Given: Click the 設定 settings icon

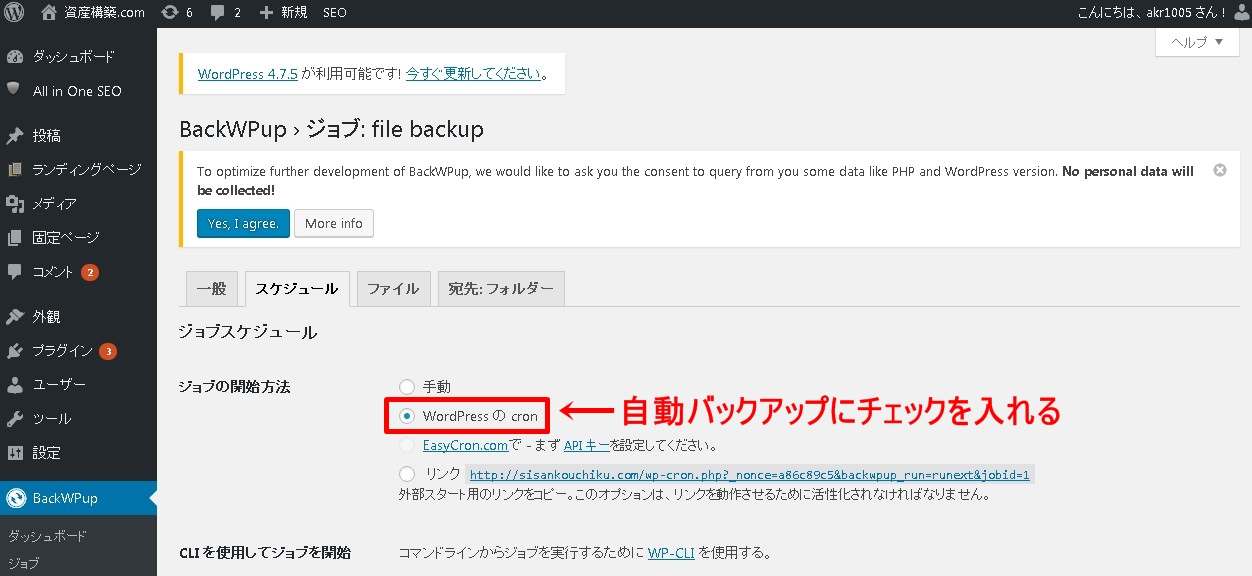Looking at the screenshot, I should point(14,453).
